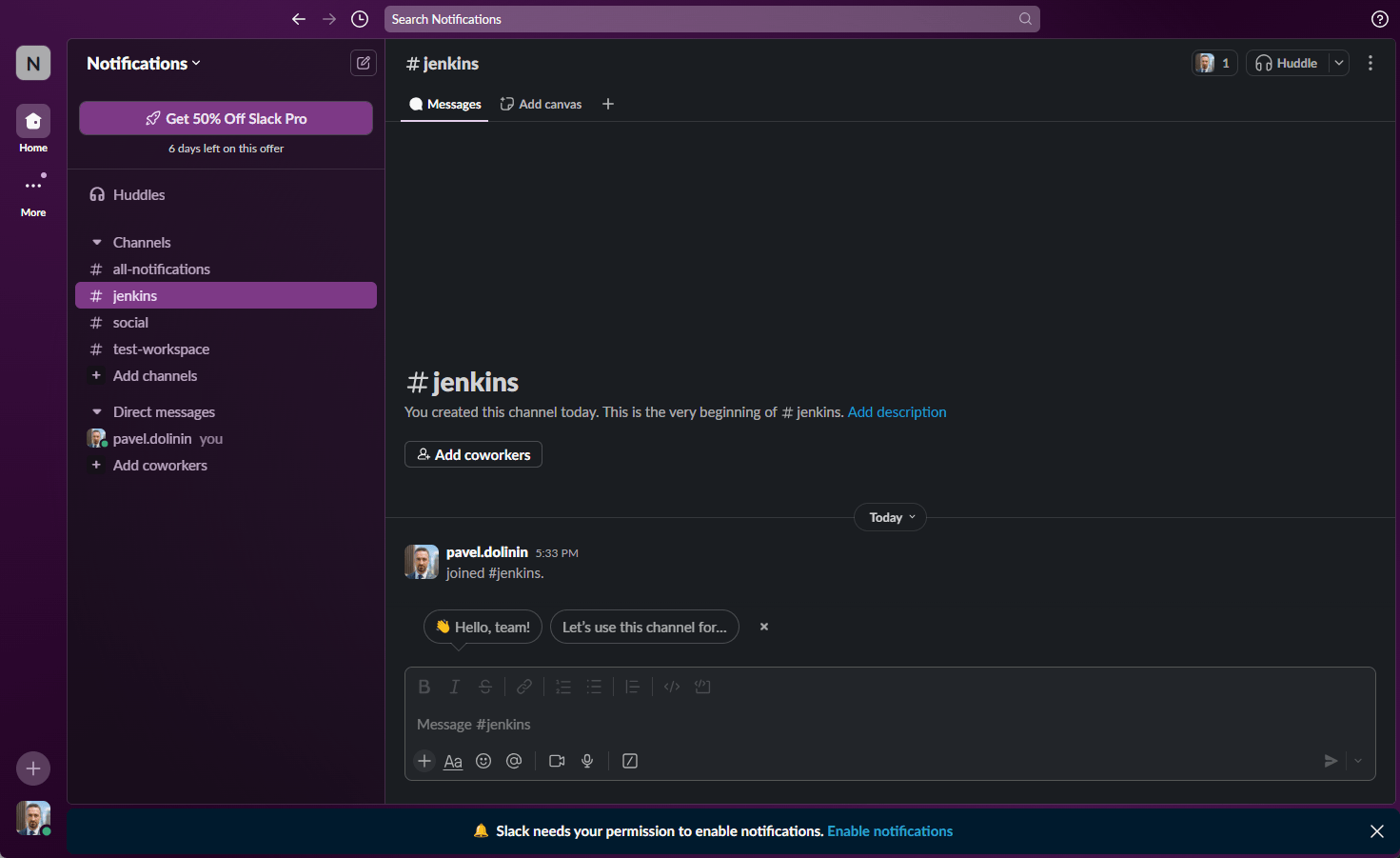Toggle text formatting toolbar with Aa
This screenshot has height=858, width=1400.
pos(453,761)
